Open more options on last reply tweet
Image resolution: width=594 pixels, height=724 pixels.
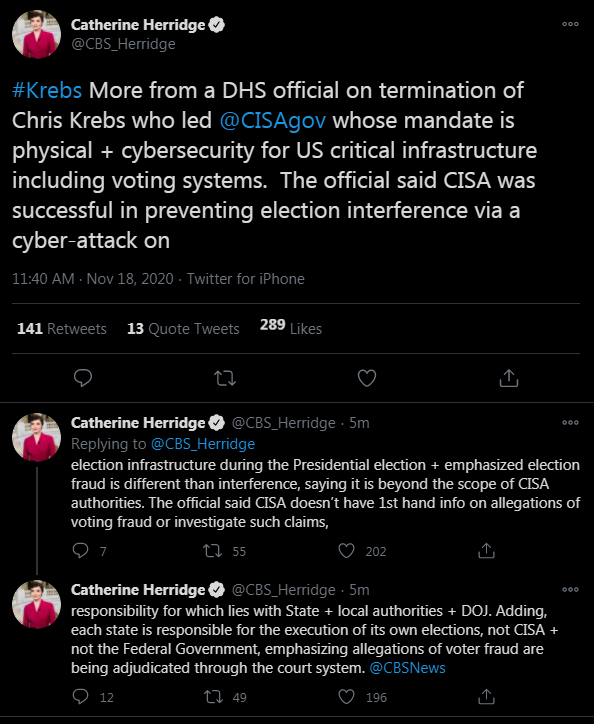tap(570, 590)
